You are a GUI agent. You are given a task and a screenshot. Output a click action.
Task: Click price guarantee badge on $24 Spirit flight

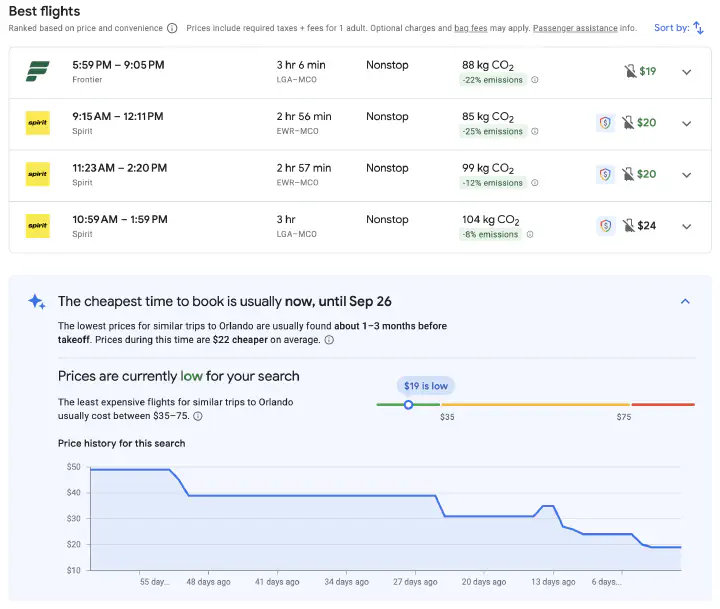click(605, 226)
